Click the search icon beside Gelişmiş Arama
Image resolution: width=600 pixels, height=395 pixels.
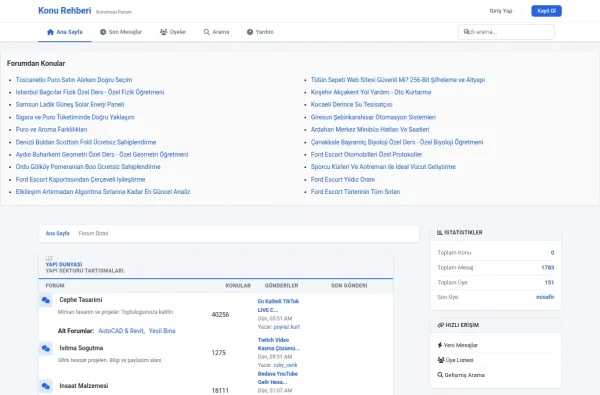pos(440,375)
